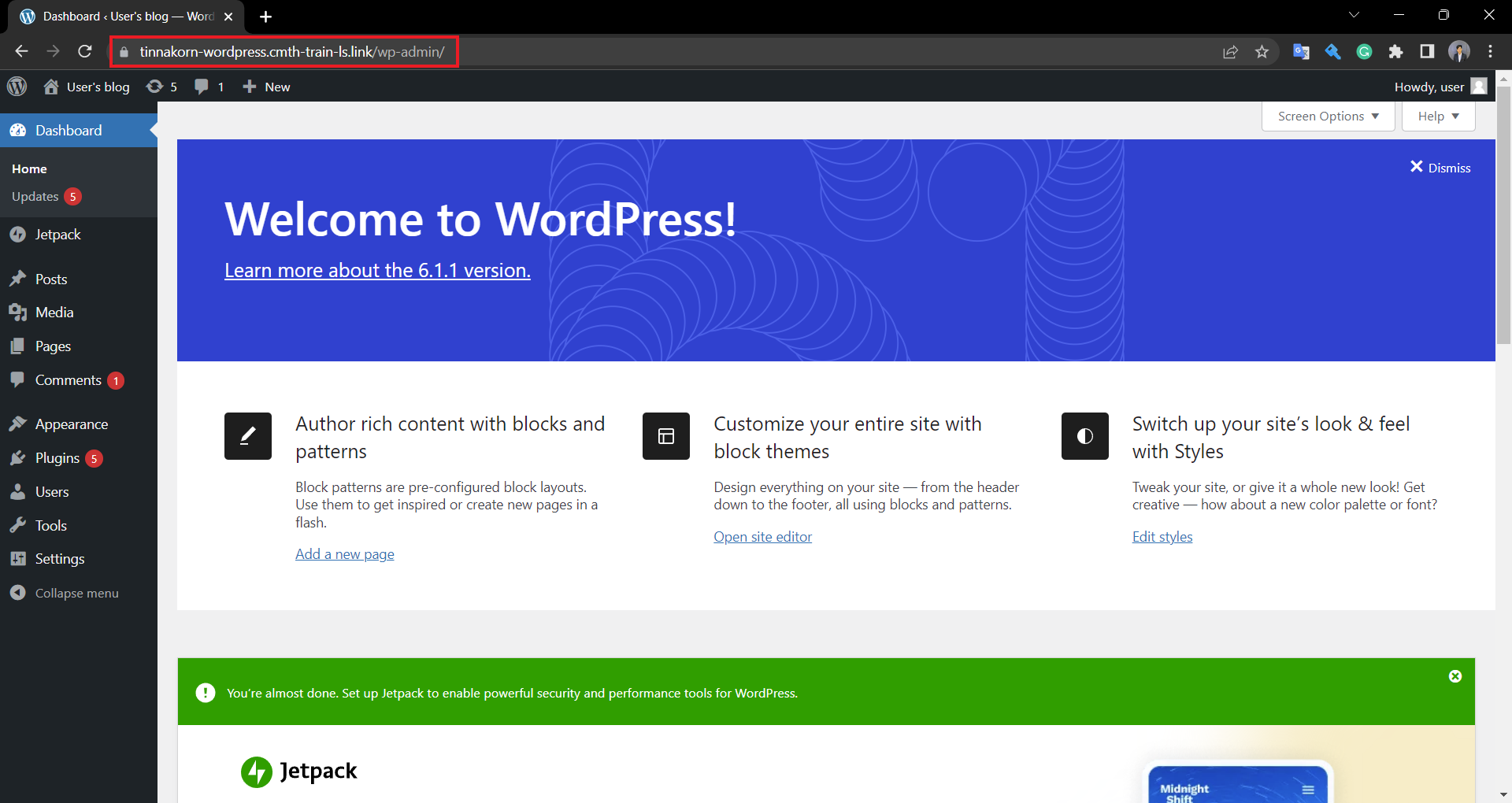Screen dimensions: 1512x803
Task: Click the Settings sidebar icon
Action: 18,559
